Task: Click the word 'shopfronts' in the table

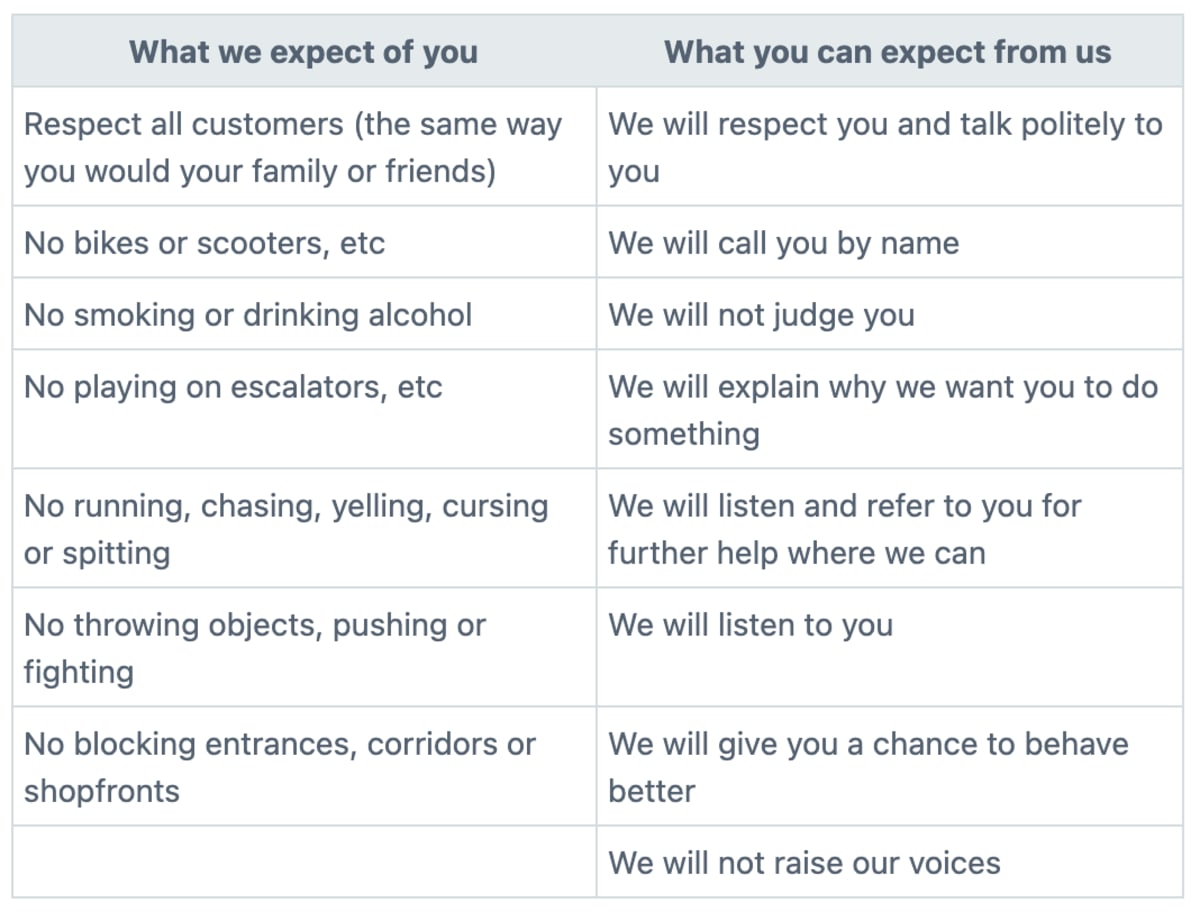Action: 101,790
